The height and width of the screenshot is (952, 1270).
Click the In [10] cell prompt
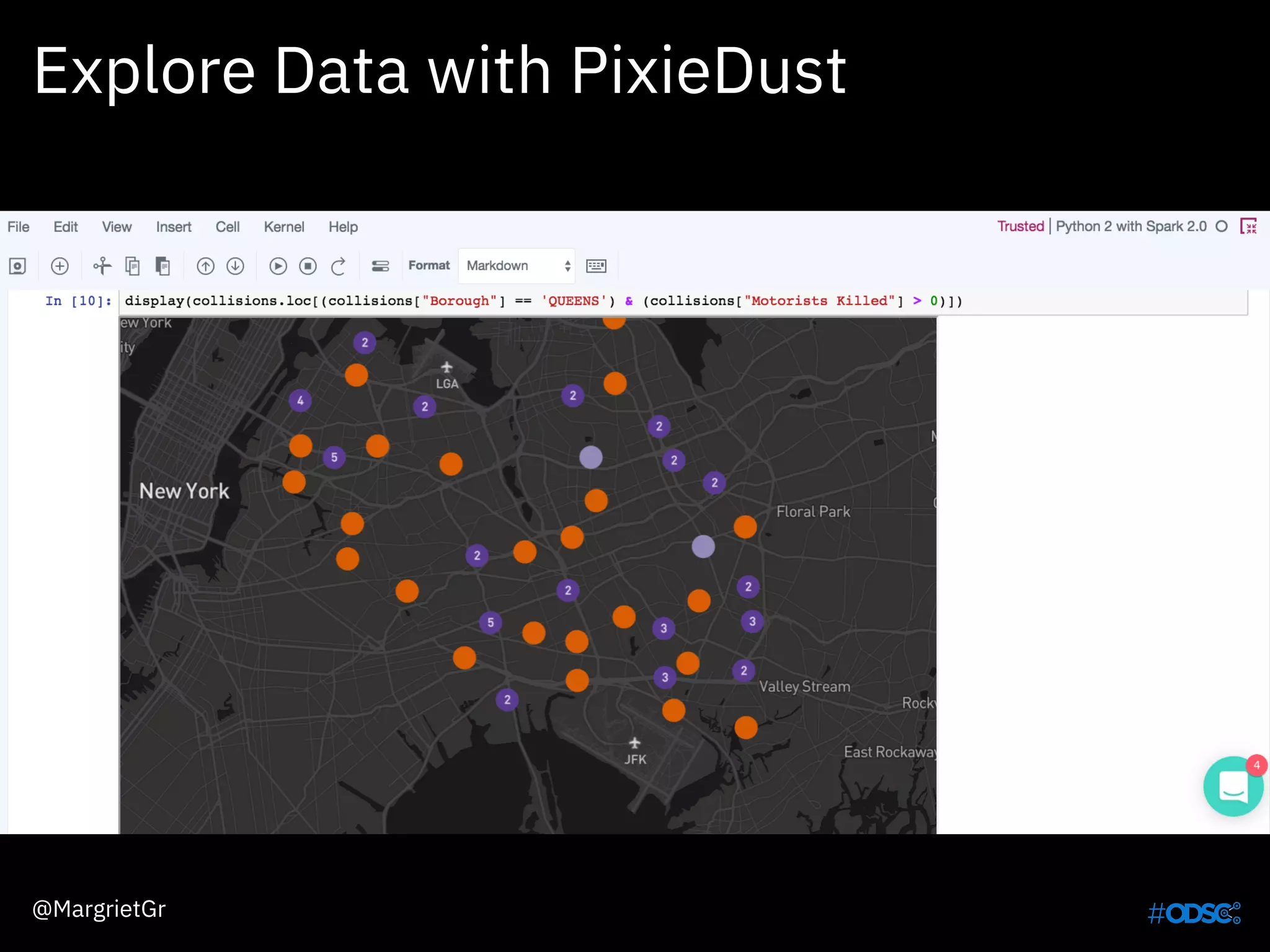pos(78,301)
